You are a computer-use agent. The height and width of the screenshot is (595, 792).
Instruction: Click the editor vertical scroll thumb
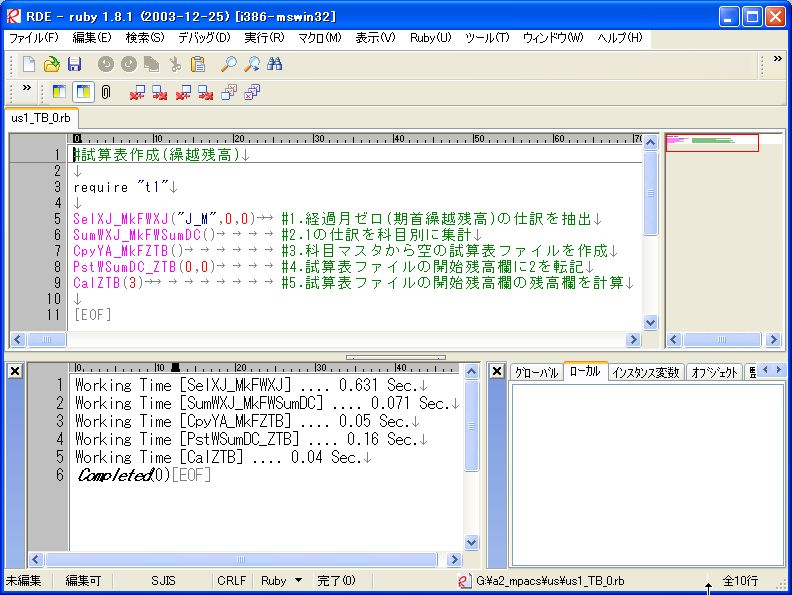click(651, 193)
